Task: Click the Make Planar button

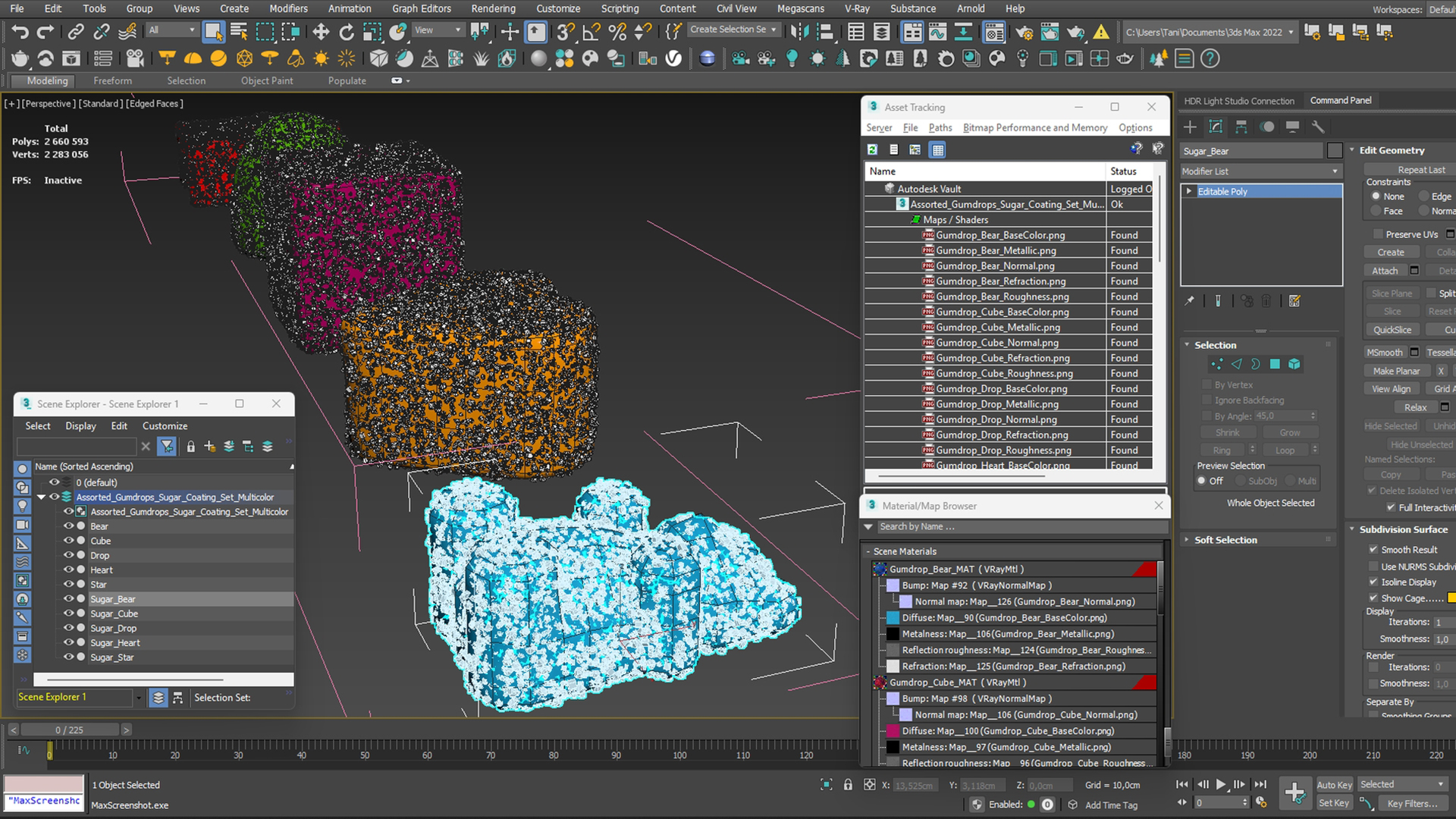Action: 1396,371
